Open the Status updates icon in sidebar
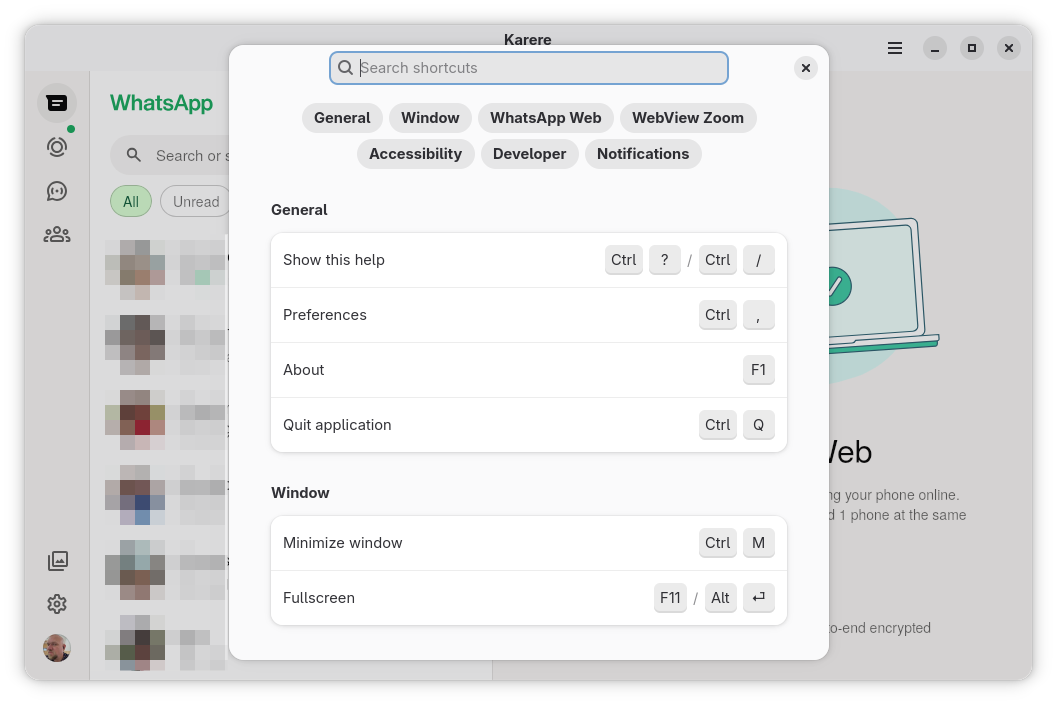Image resolution: width=1057 pixels, height=705 pixels. 57,147
